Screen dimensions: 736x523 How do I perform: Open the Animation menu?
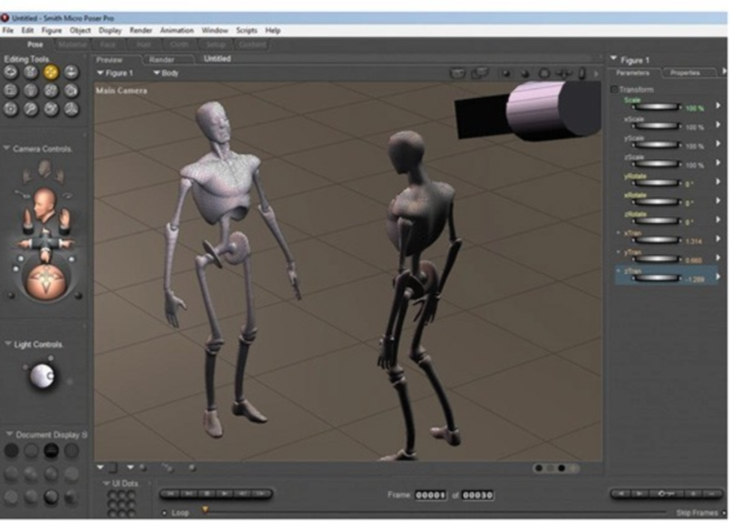point(177,31)
